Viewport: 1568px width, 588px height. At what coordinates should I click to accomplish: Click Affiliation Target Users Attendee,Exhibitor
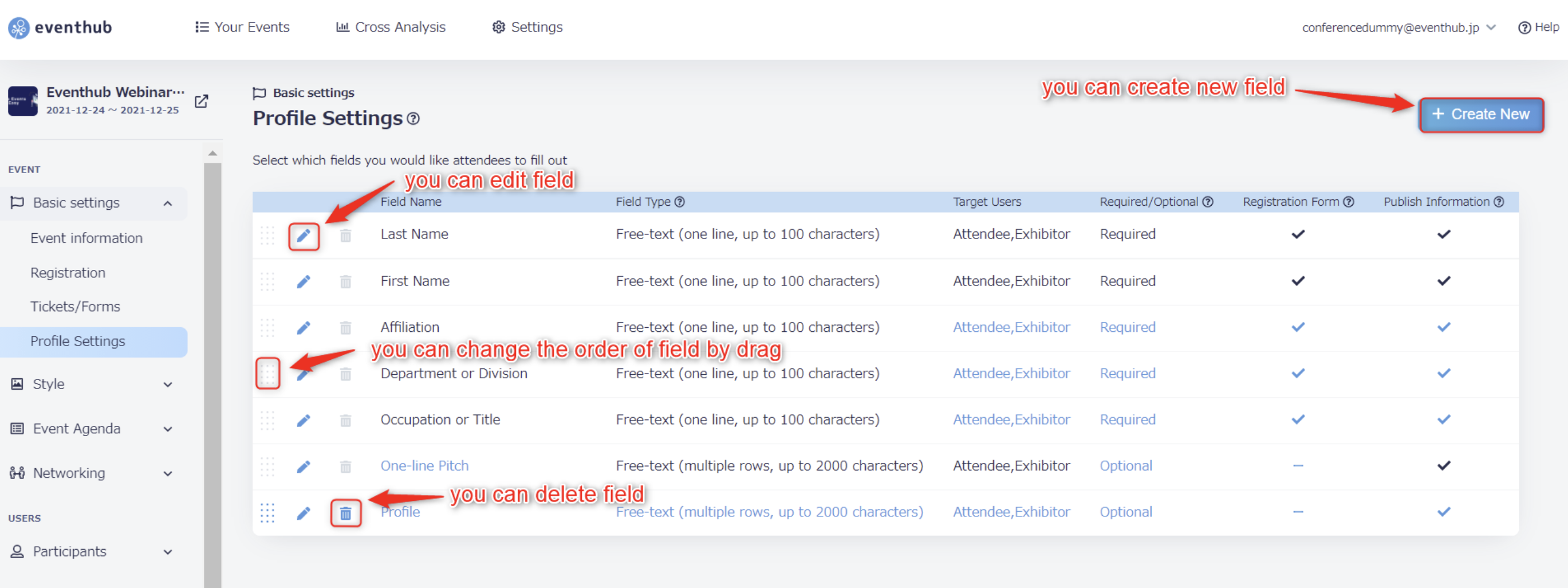pyautogui.click(x=1011, y=327)
